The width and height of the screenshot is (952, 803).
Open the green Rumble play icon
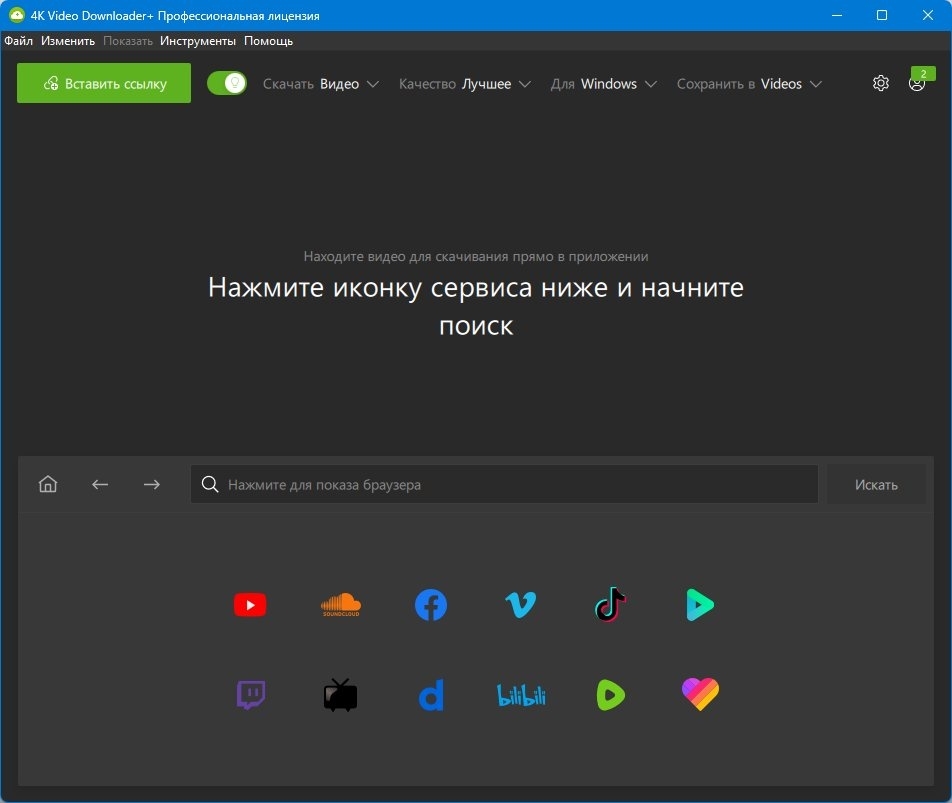pos(611,695)
